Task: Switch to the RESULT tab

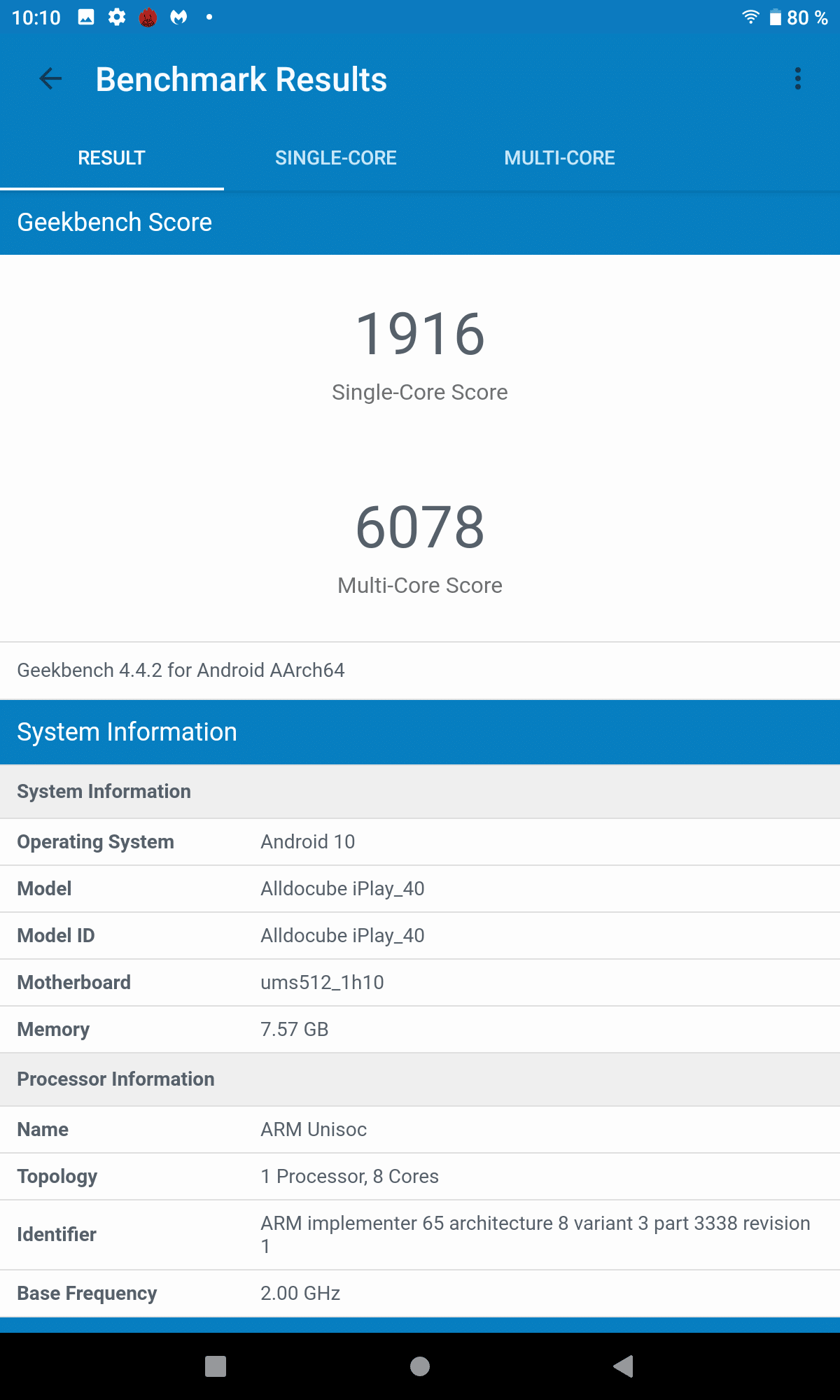Action: click(112, 158)
